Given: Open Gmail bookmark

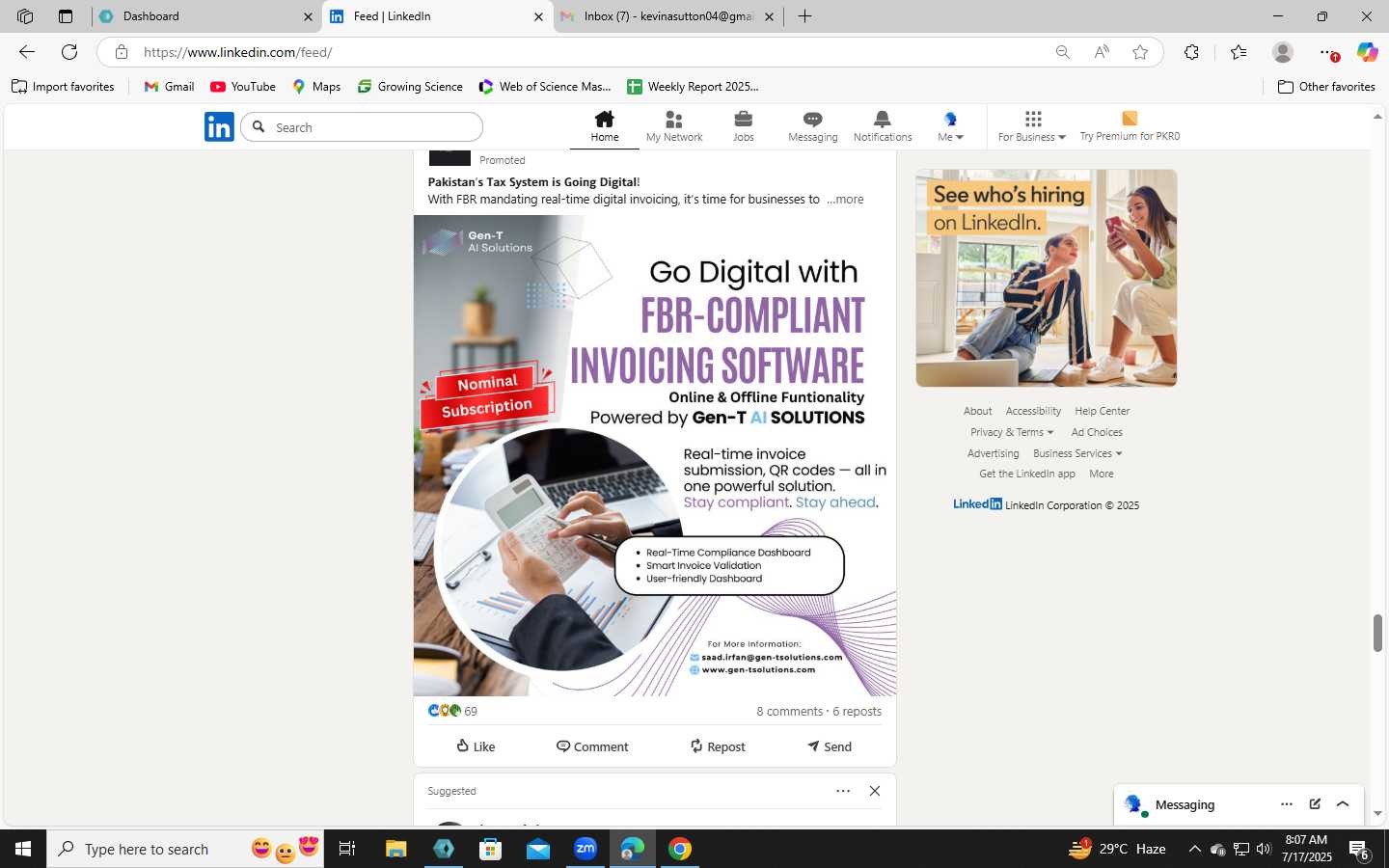Looking at the screenshot, I should (x=169, y=87).
